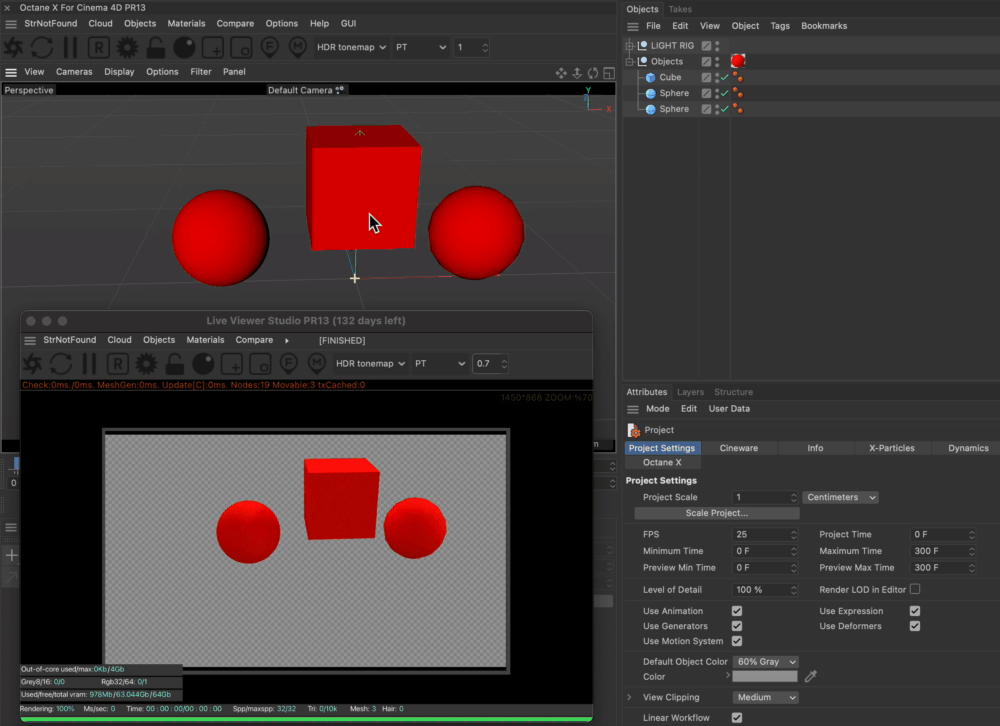The width and height of the screenshot is (1000, 726).
Task: Click the Octane send-scene icon in the Live Viewer Studio toolbar
Action: tap(32, 364)
